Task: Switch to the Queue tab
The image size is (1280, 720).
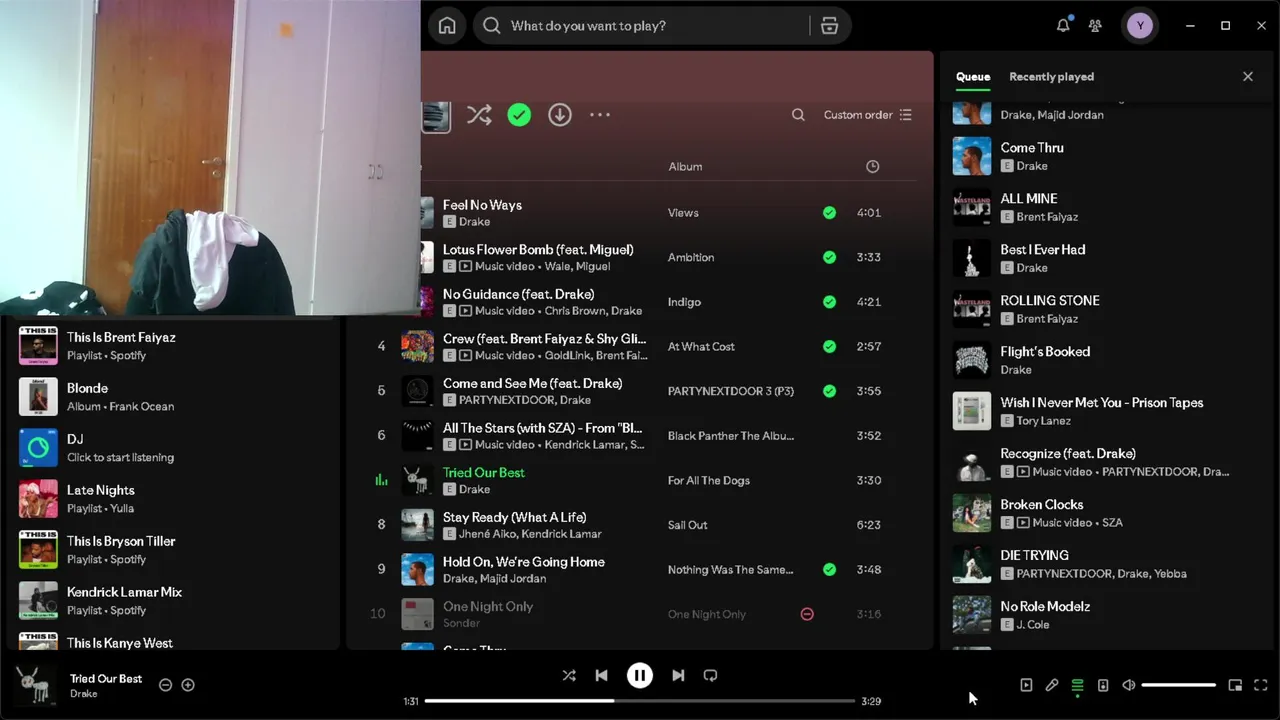Action: pyautogui.click(x=973, y=77)
